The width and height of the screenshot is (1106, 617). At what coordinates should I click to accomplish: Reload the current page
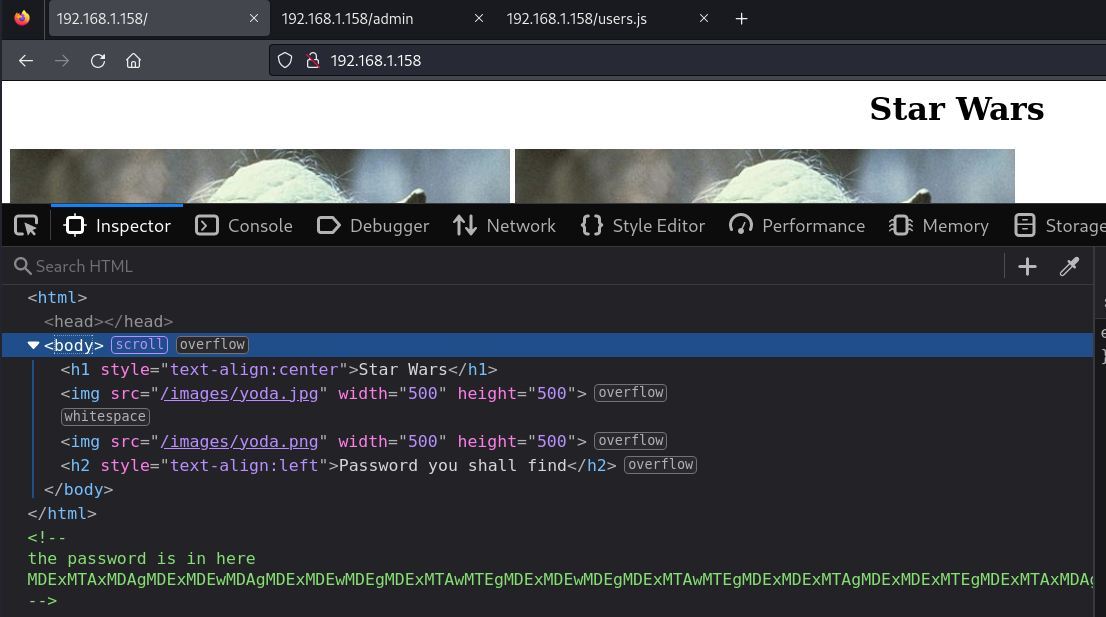tap(98, 61)
